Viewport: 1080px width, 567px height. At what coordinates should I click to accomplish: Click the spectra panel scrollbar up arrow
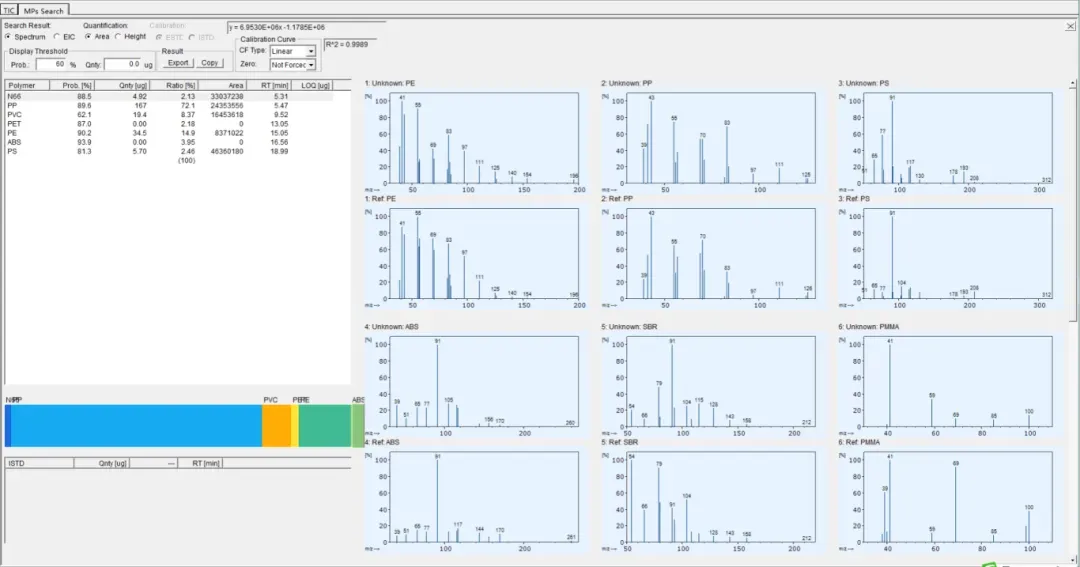(x=1072, y=83)
